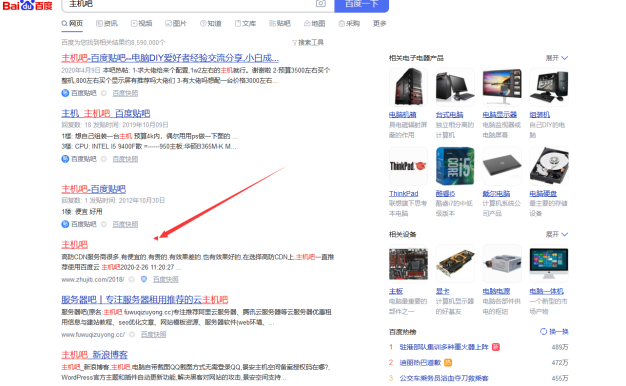Image resolution: width=626 pixels, height=386 pixels.
Task: Open the 电脑硬盘 text link
Action: (x=543, y=194)
